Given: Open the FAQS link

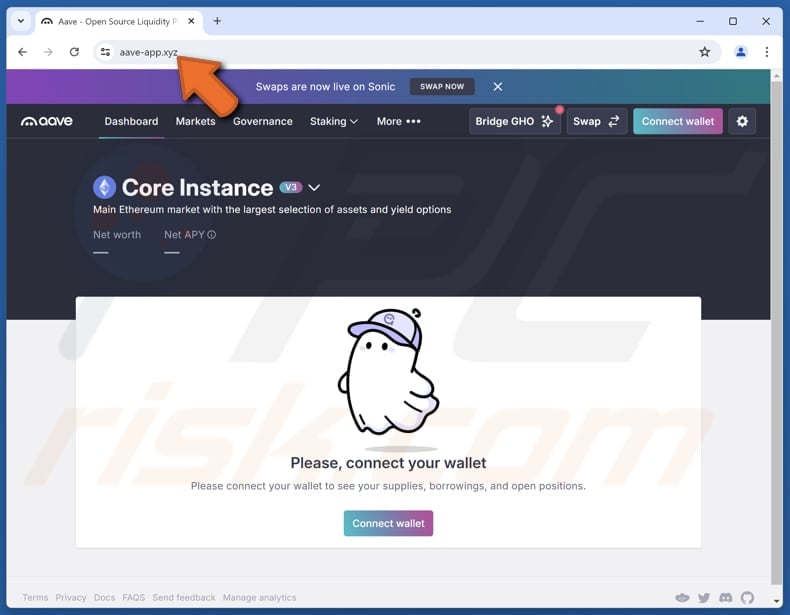Looking at the screenshot, I should click(134, 598).
